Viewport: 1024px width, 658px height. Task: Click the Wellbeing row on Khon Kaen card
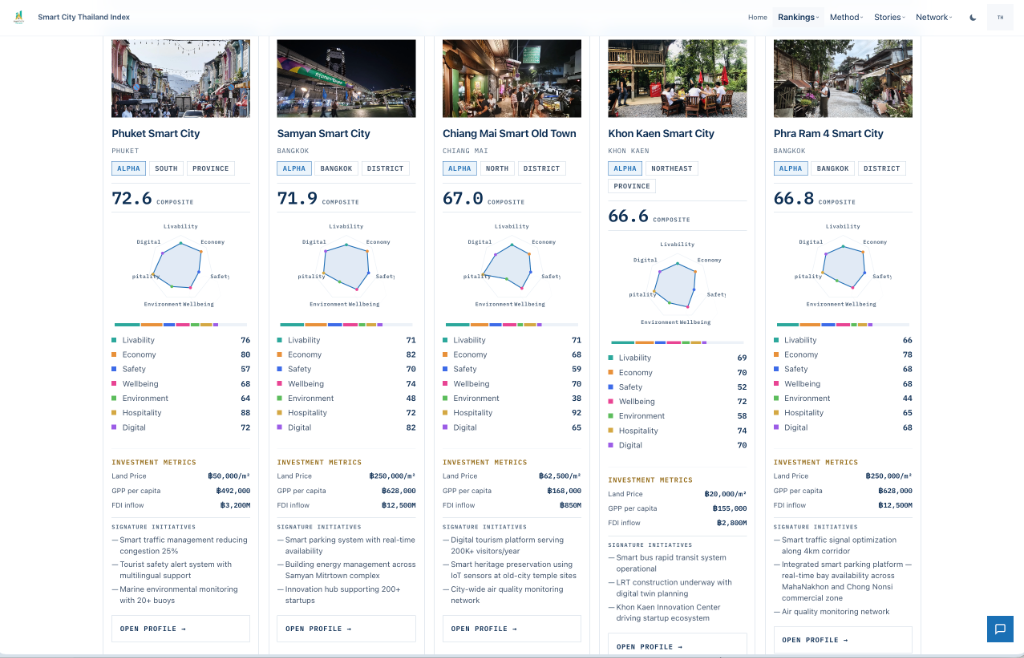(x=677, y=401)
